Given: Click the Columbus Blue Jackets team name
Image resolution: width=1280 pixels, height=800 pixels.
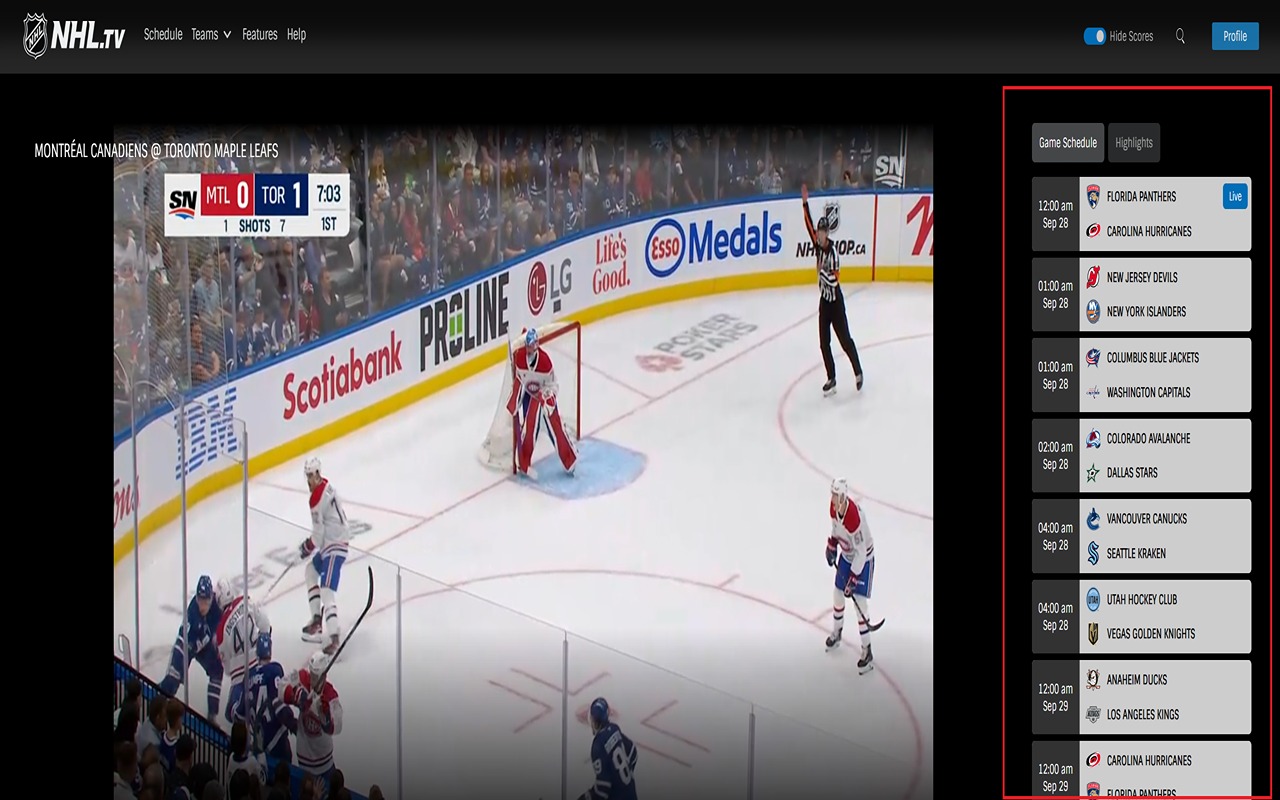Looking at the screenshot, I should 1153,358.
